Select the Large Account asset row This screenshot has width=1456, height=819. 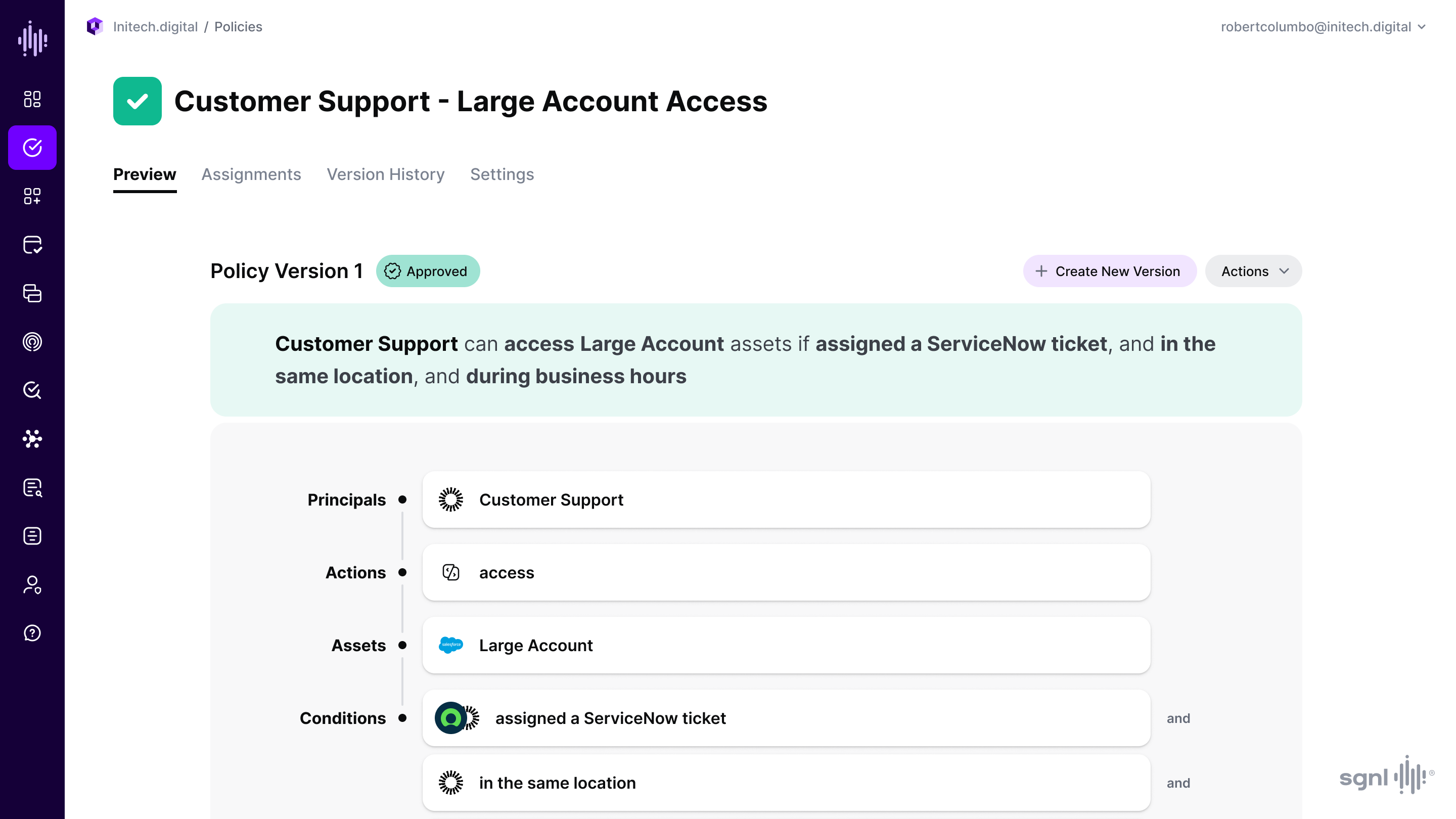[x=786, y=645]
